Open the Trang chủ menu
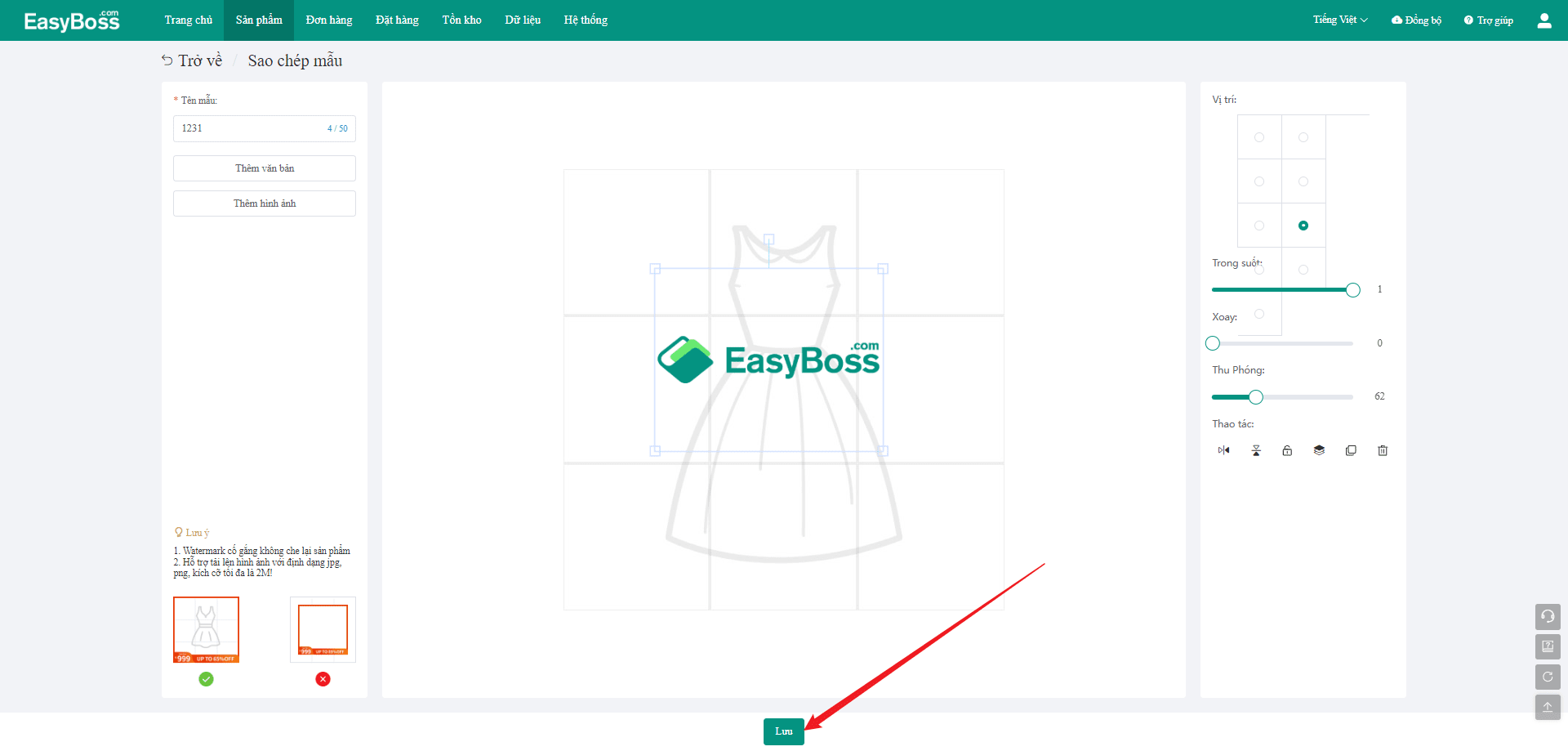This screenshot has width=1568, height=751. pos(189,20)
